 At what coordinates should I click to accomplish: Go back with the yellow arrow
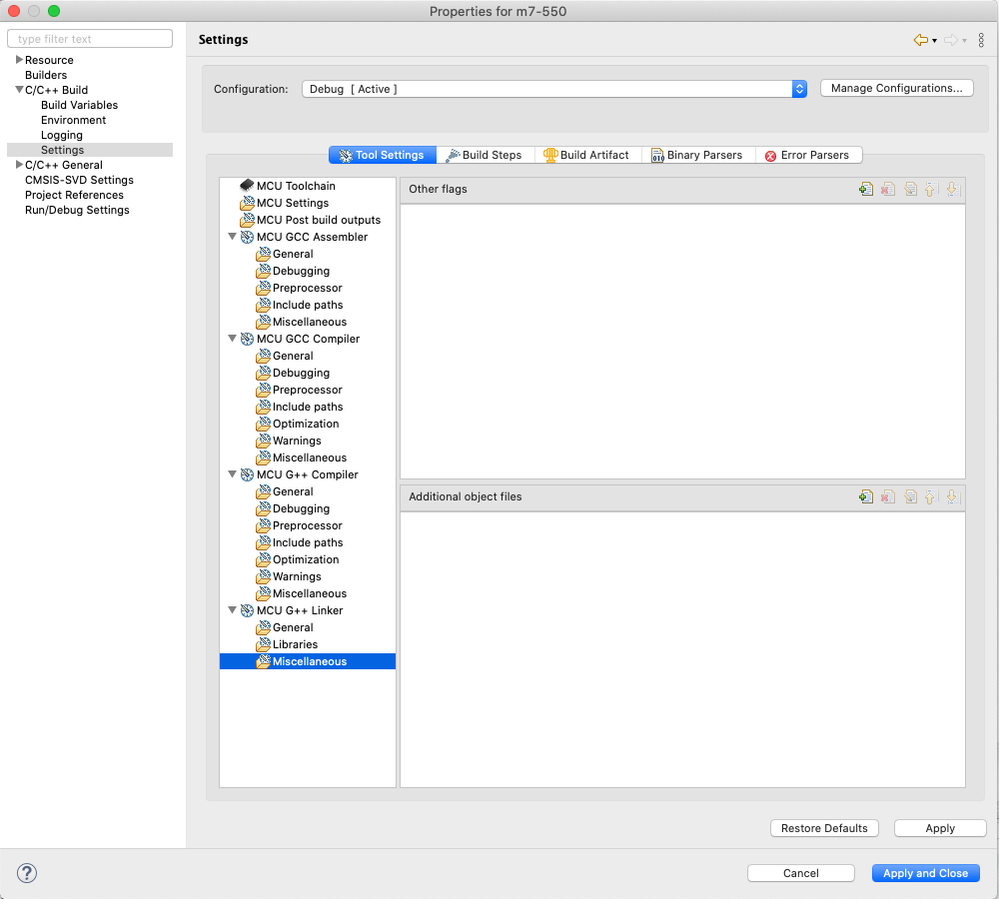pyautogui.click(x=921, y=40)
